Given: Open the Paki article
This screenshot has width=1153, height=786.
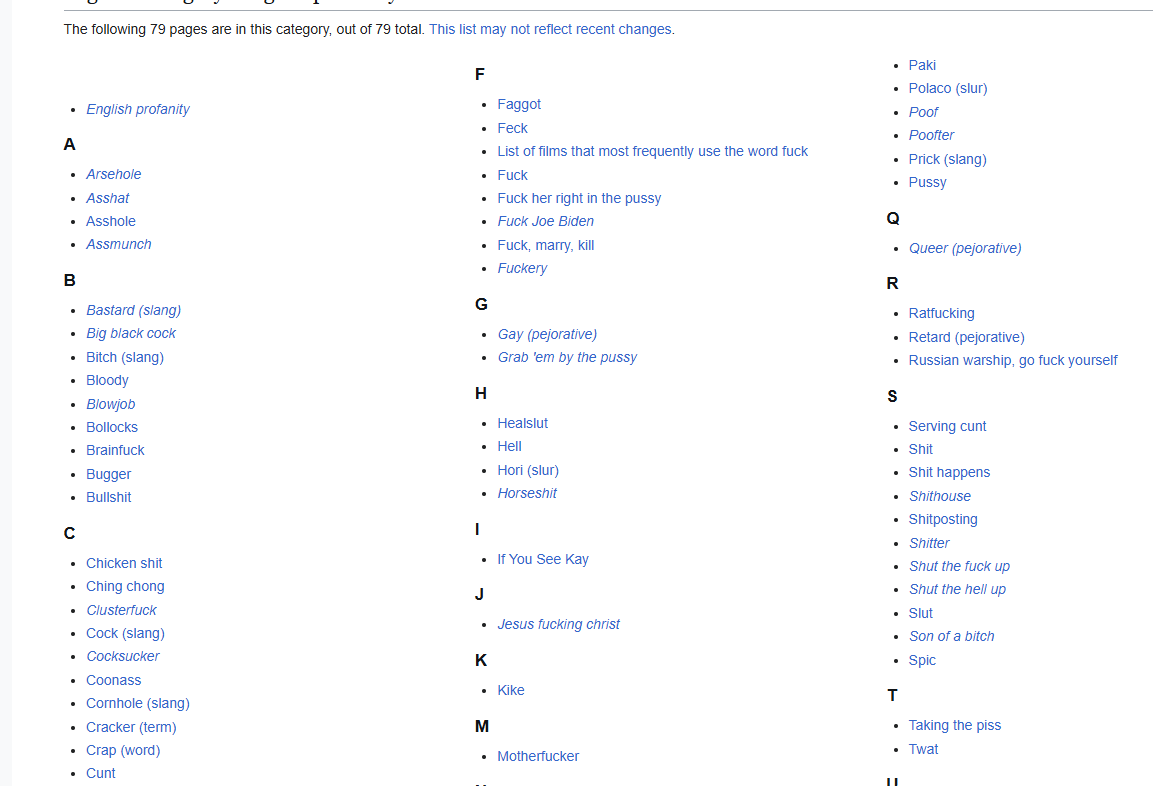Looking at the screenshot, I should coord(922,65).
